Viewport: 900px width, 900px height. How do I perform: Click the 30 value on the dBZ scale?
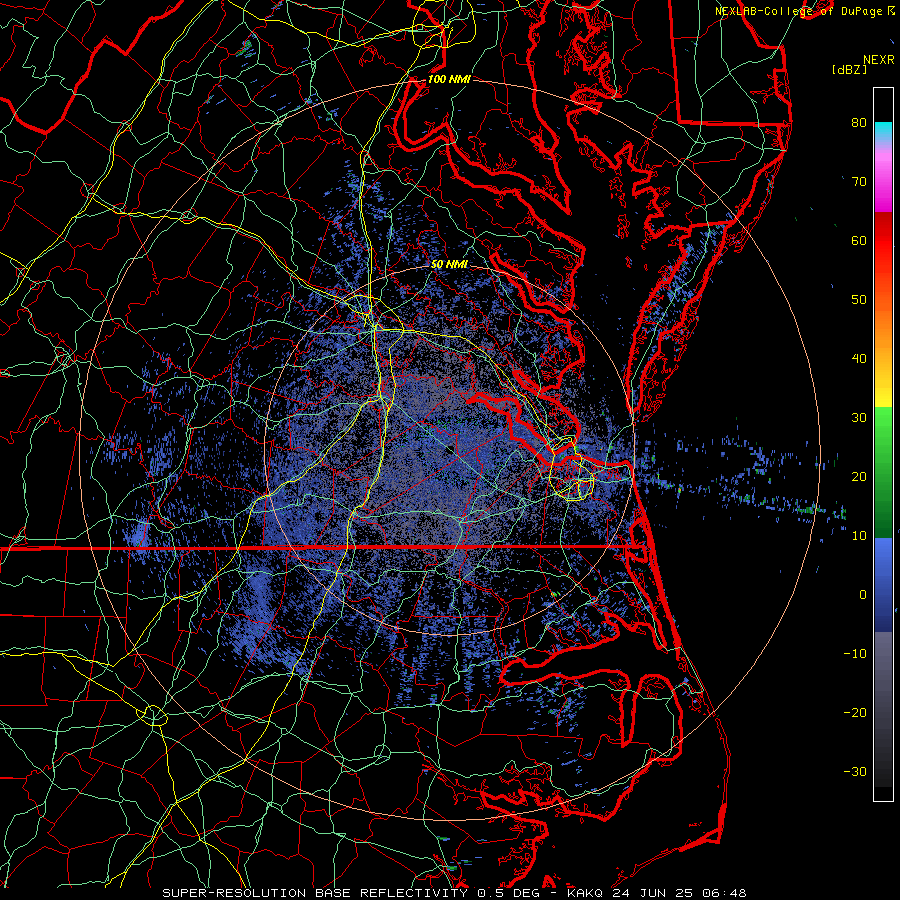click(859, 417)
